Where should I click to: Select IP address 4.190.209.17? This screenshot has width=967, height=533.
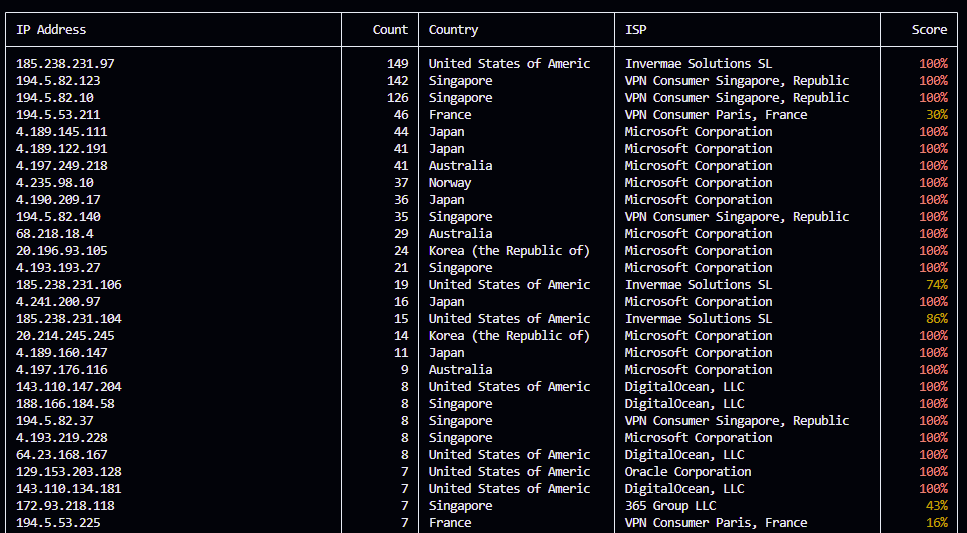click(58, 200)
